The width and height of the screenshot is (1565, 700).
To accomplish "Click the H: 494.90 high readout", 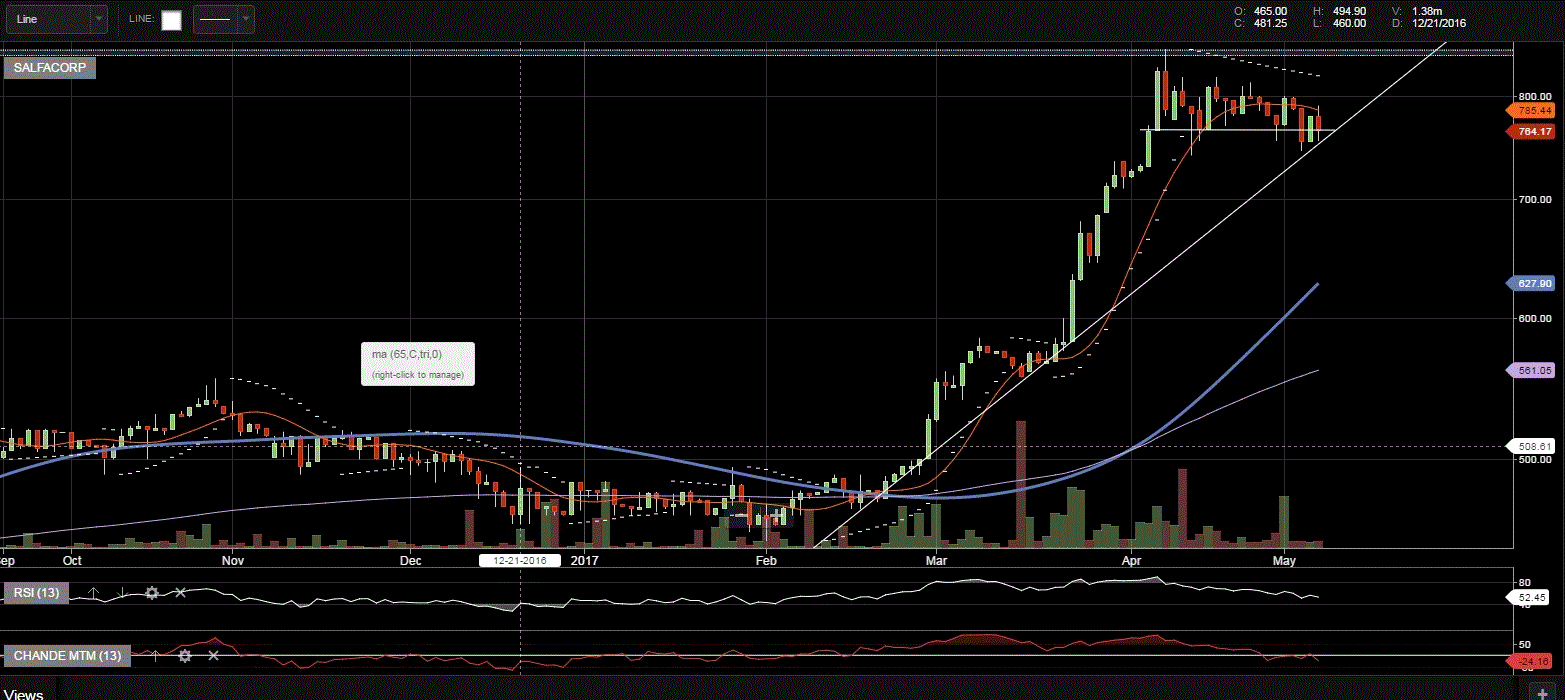I will [1340, 11].
